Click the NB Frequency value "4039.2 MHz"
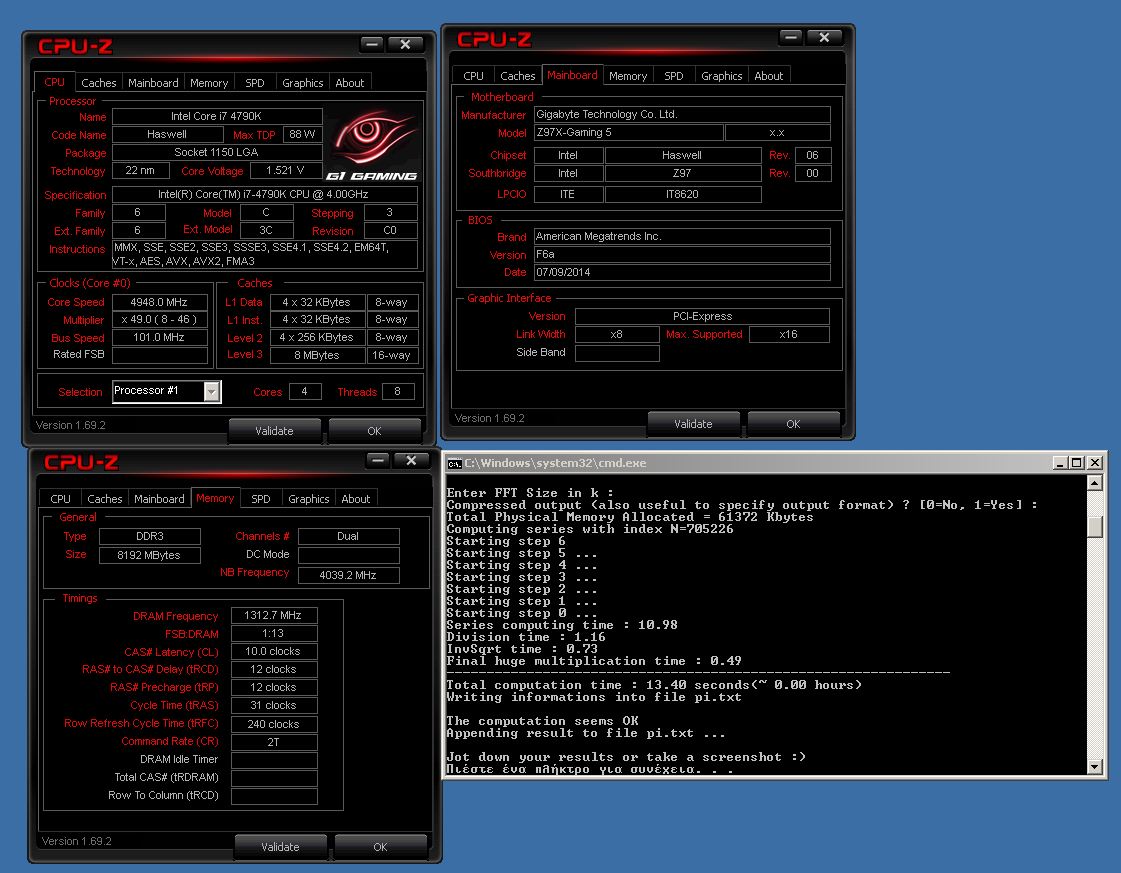This screenshot has width=1121, height=873. point(349,575)
